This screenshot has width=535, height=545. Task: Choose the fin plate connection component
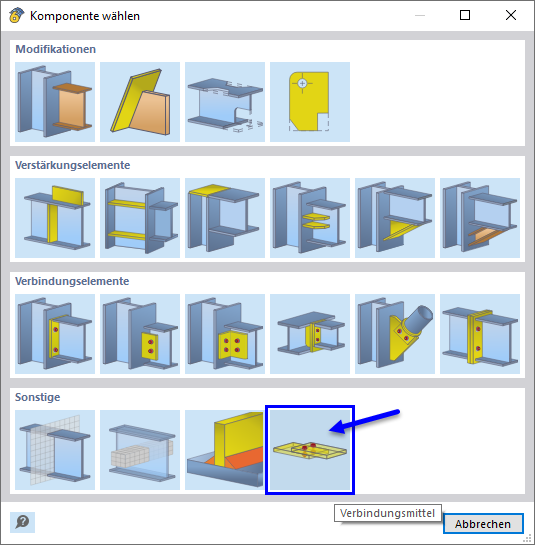140,334
